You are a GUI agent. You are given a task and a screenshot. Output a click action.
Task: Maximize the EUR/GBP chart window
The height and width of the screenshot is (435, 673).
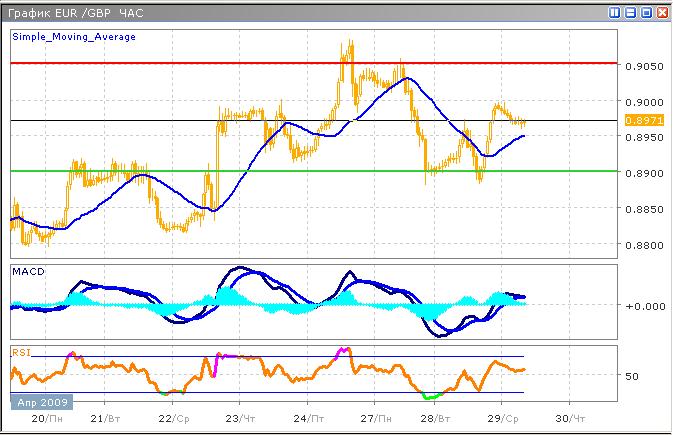(x=646, y=13)
